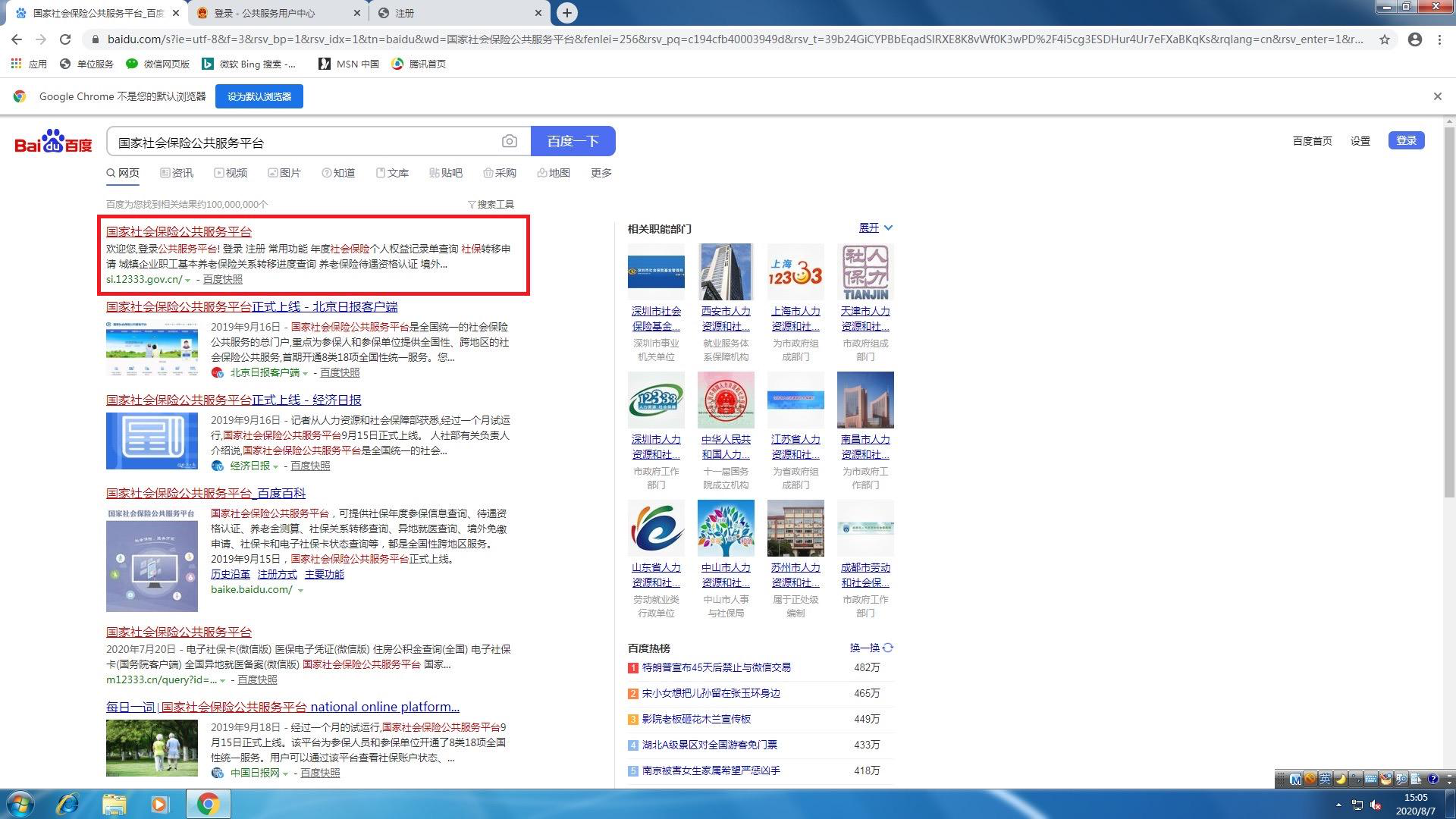Open MSN 中国 bookmark

[349, 64]
